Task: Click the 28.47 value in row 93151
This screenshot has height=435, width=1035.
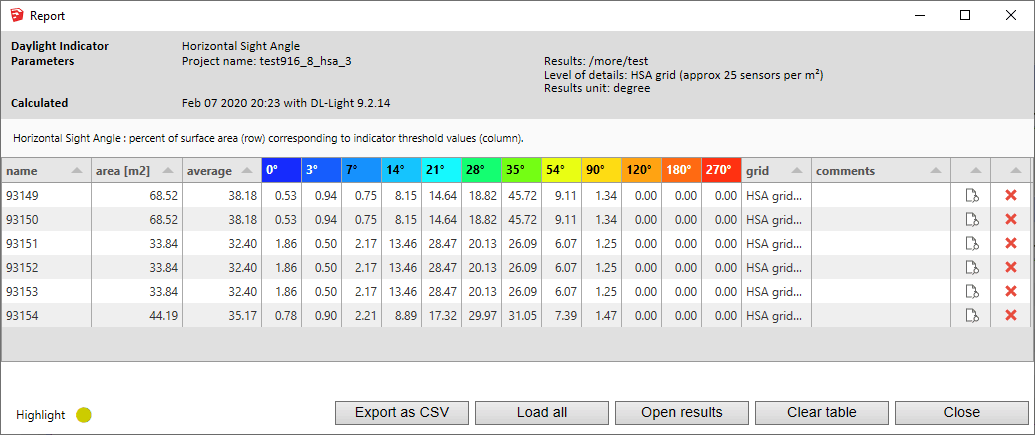Action: click(443, 243)
